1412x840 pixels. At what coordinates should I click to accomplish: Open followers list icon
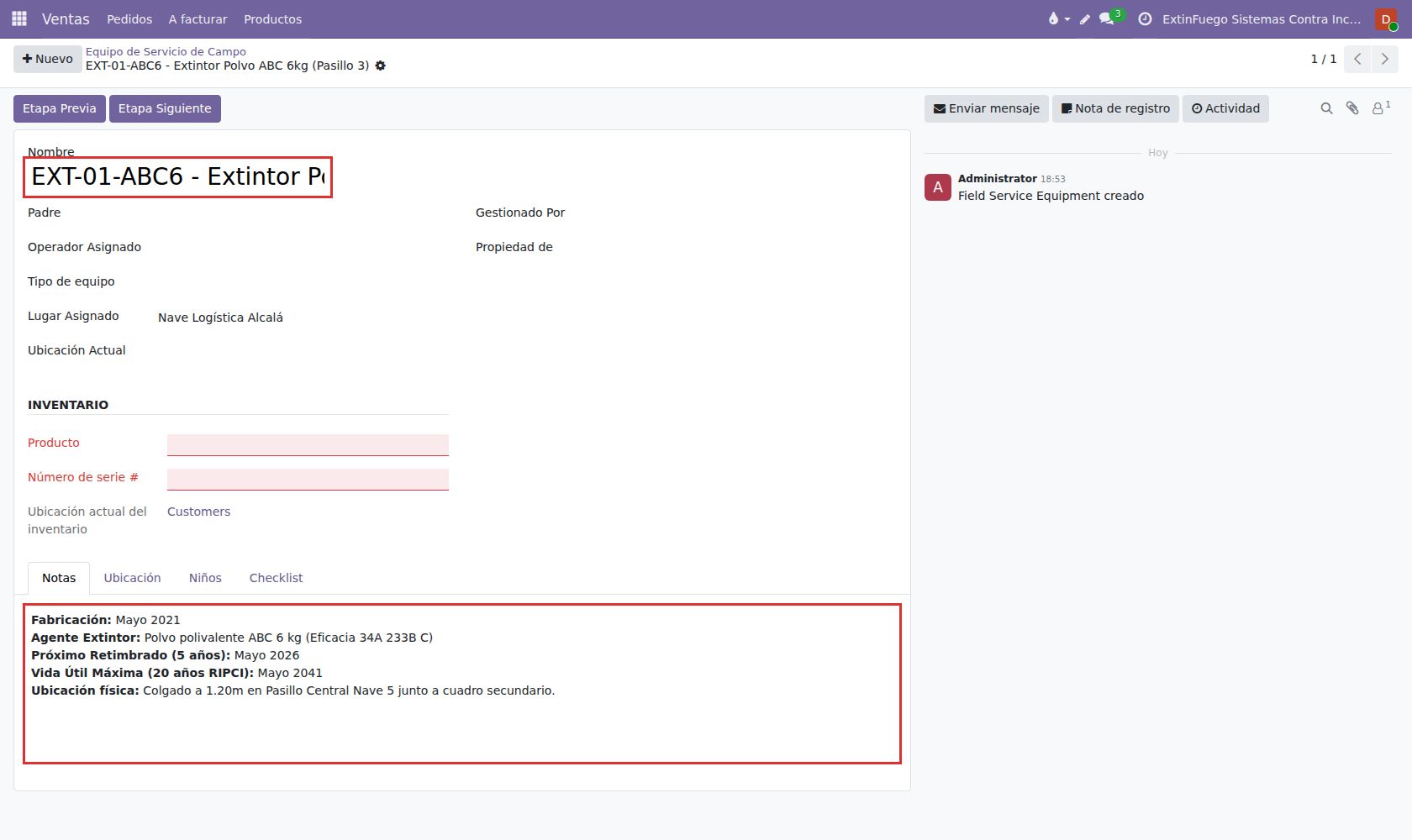click(1381, 108)
